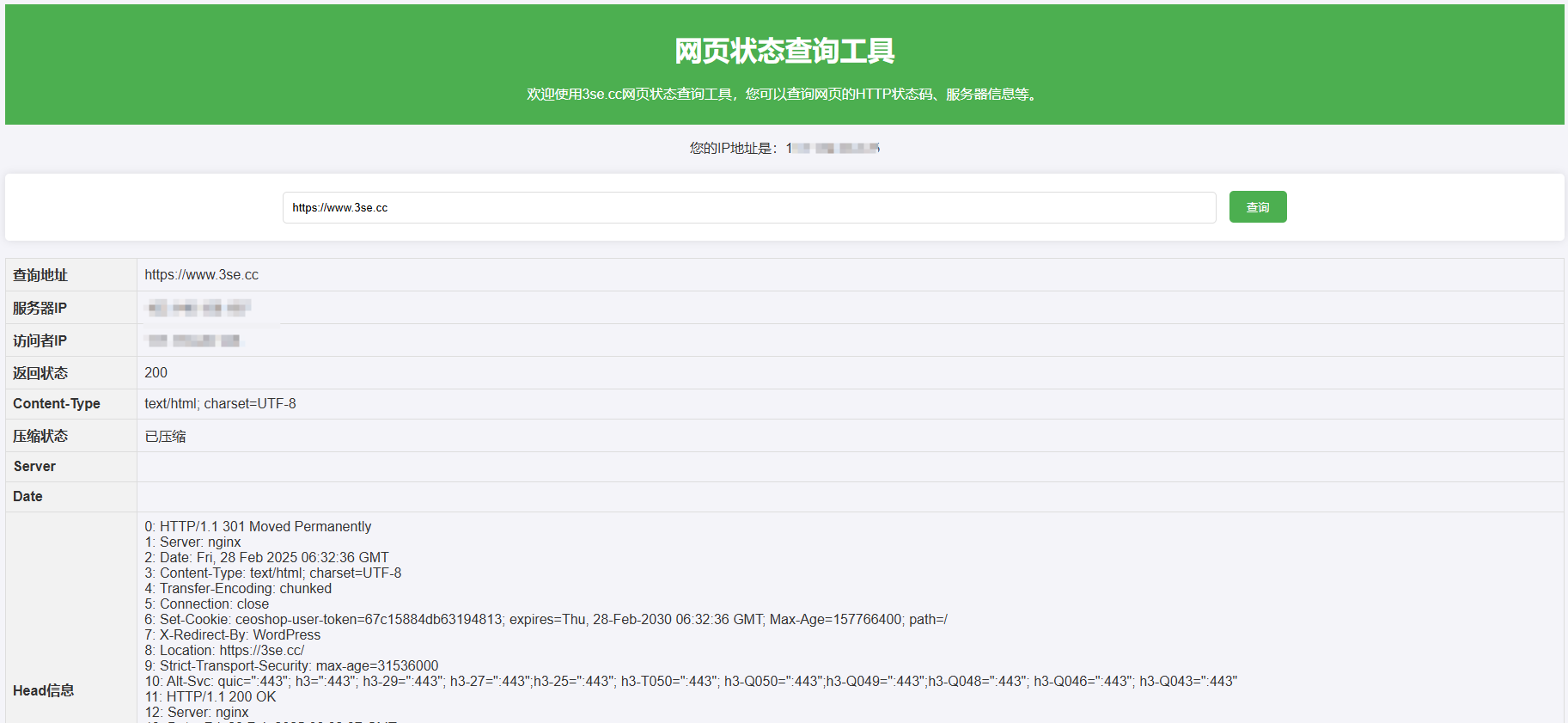Focus the URL input field

(747, 208)
